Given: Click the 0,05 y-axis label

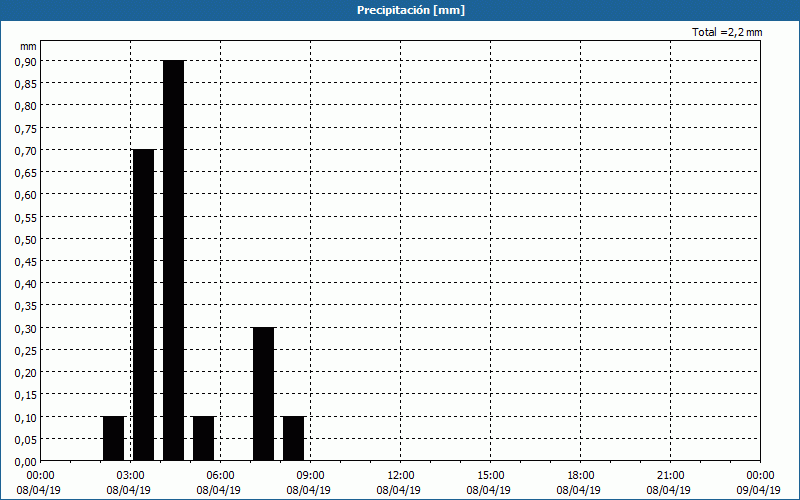Looking at the screenshot, I should (x=26, y=440).
